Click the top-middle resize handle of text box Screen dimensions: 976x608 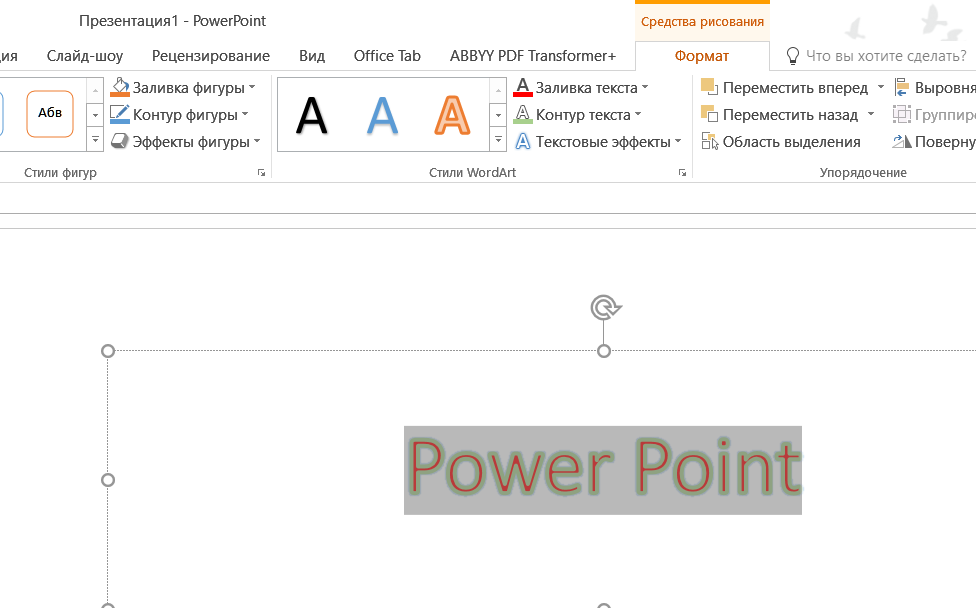tap(604, 351)
